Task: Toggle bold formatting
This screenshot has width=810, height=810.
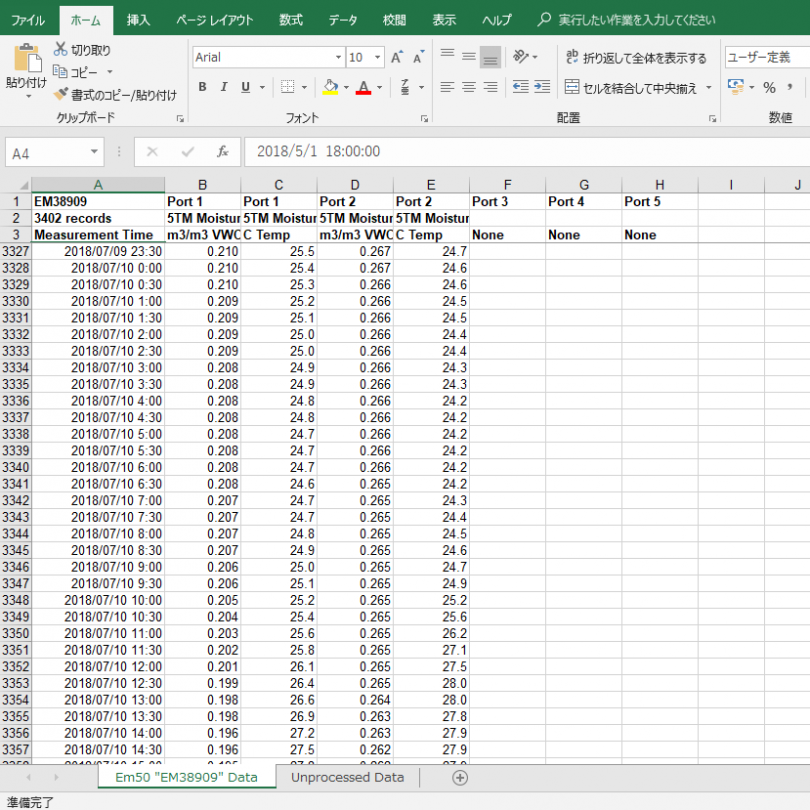Action: (202, 87)
